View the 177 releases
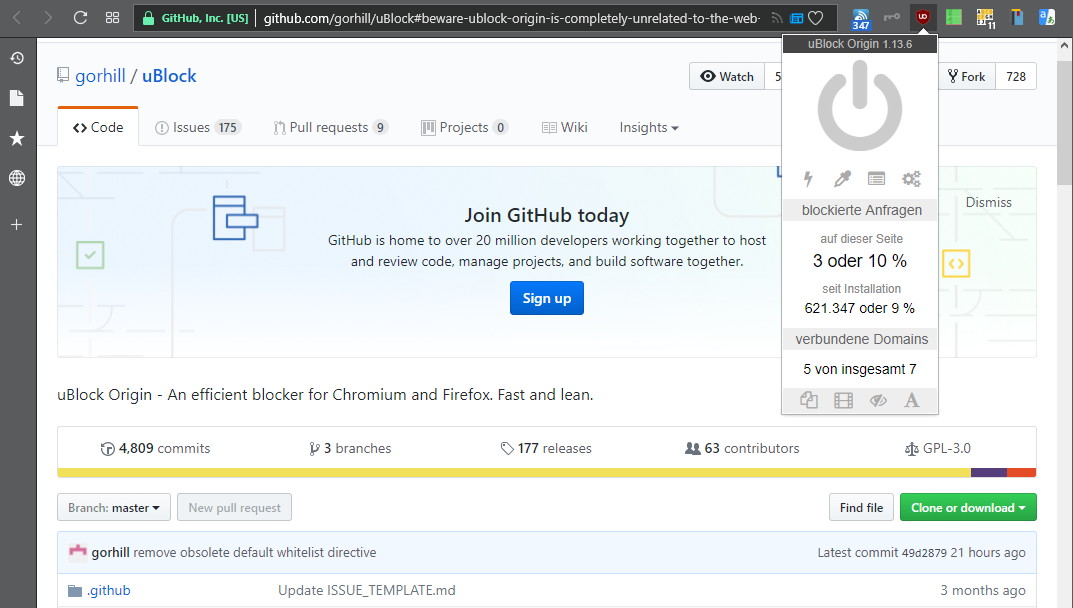The image size is (1073, 608). pyautogui.click(x=545, y=448)
